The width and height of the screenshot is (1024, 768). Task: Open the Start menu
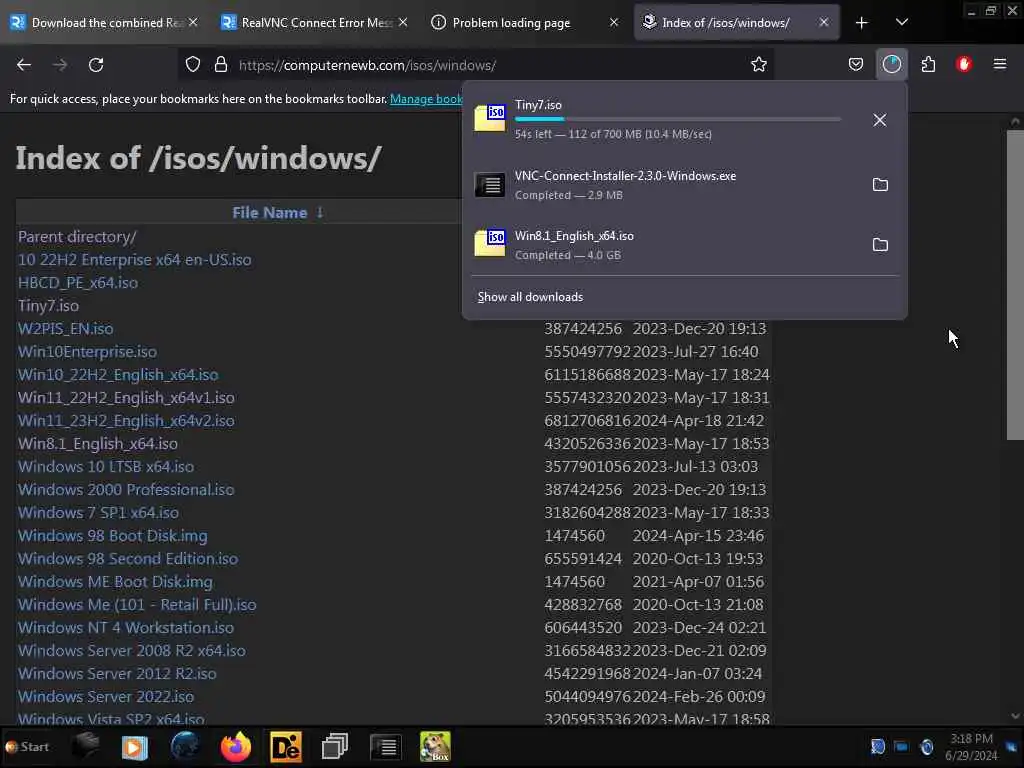click(27, 747)
